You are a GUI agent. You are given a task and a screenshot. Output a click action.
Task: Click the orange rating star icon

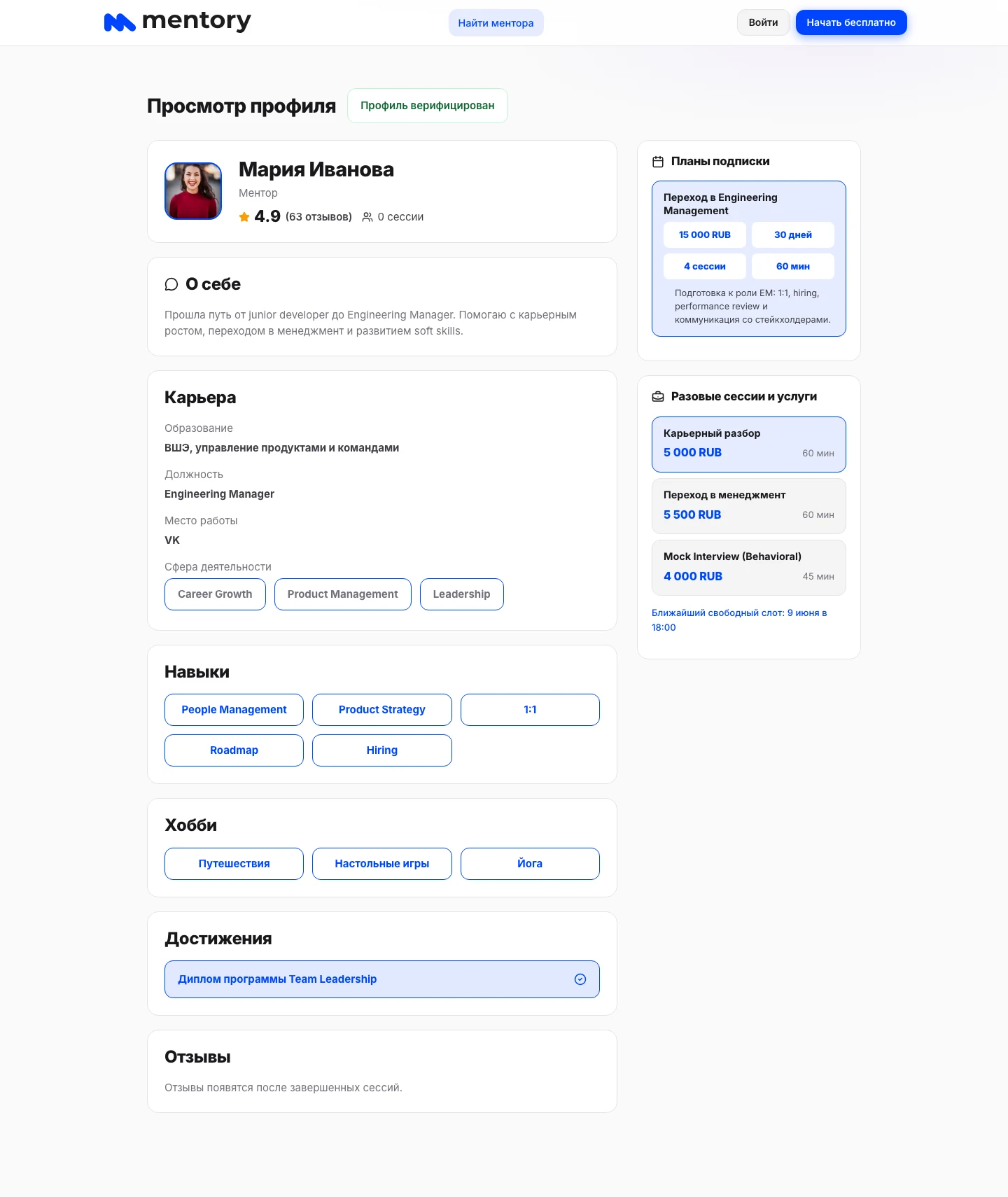[x=244, y=217]
